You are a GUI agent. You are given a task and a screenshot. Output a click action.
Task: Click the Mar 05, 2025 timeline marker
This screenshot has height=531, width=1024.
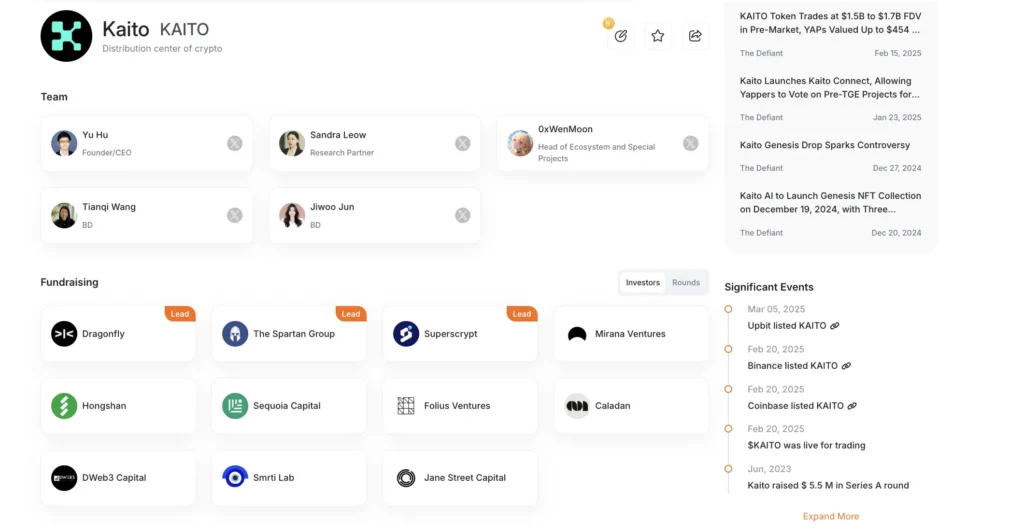728,309
